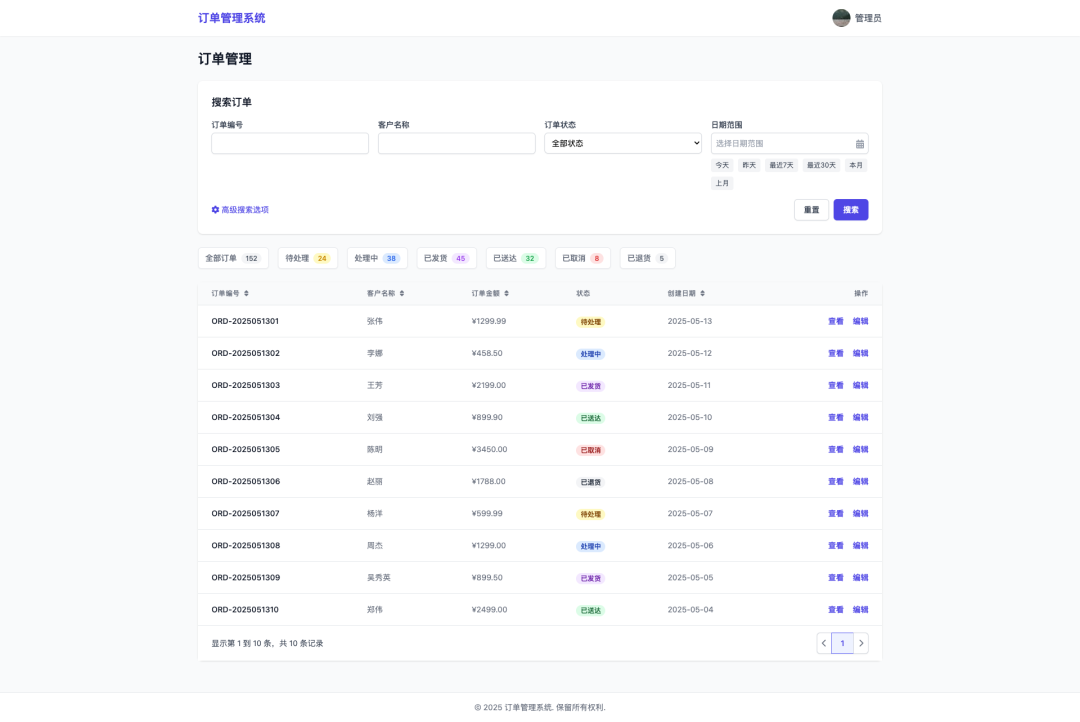Image resolution: width=1080 pixels, height=722 pixels.
Task: Choose the 昨天 quick date button
Action: coord(749,165)
